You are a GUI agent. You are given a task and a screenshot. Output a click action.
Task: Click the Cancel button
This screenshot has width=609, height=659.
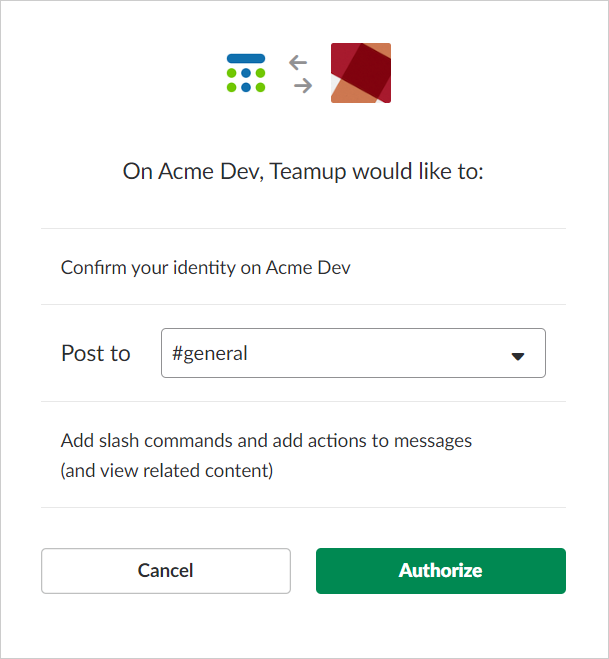(x=166, y=571)
